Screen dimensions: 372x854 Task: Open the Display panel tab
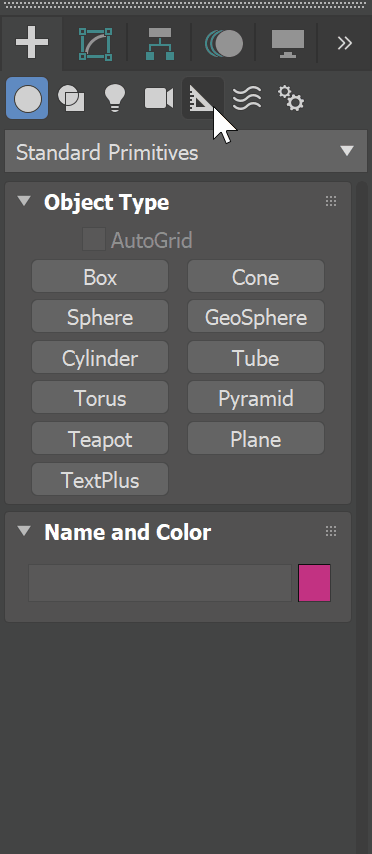[288, 44]
